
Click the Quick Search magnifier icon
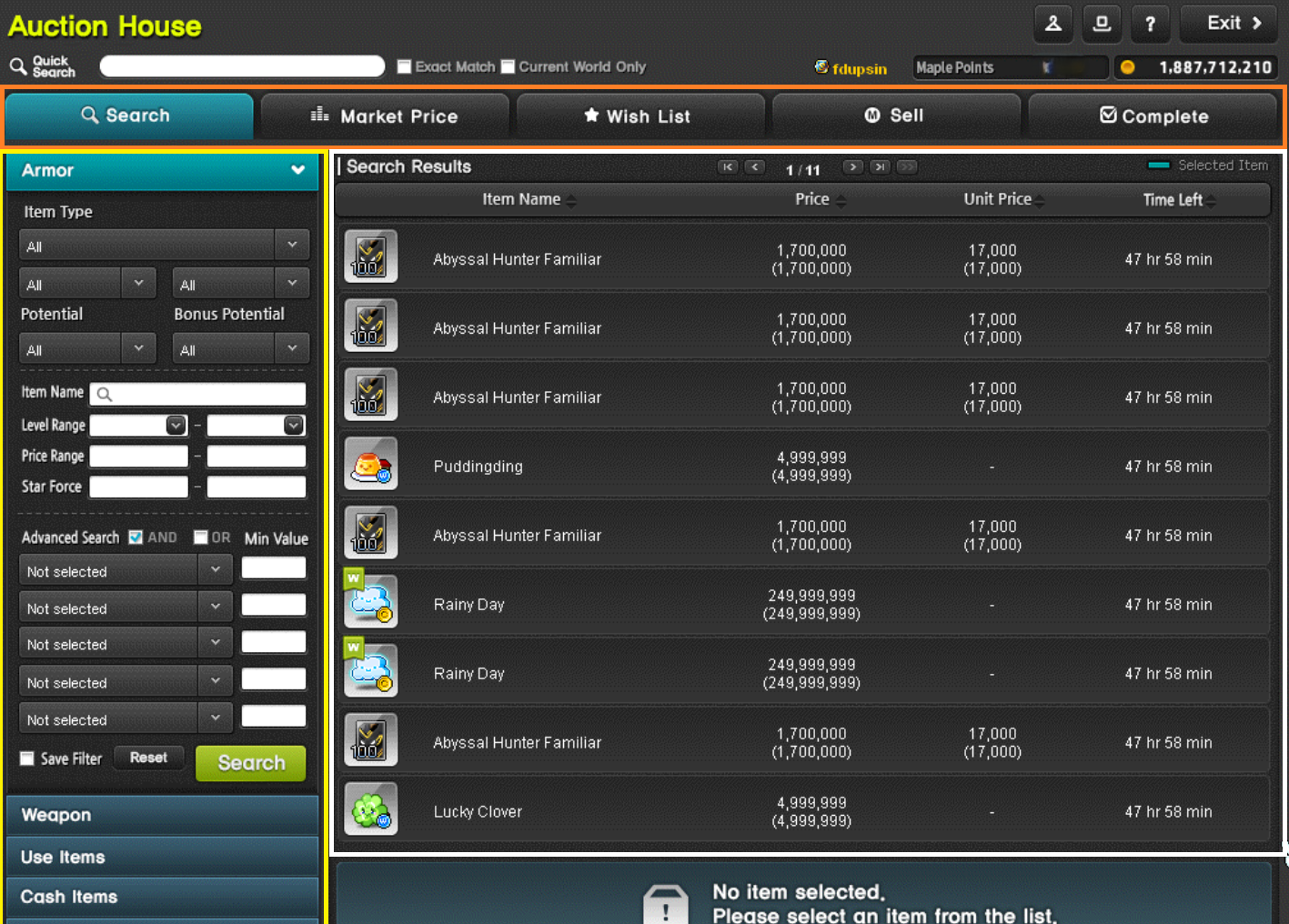tap(17, 66)
